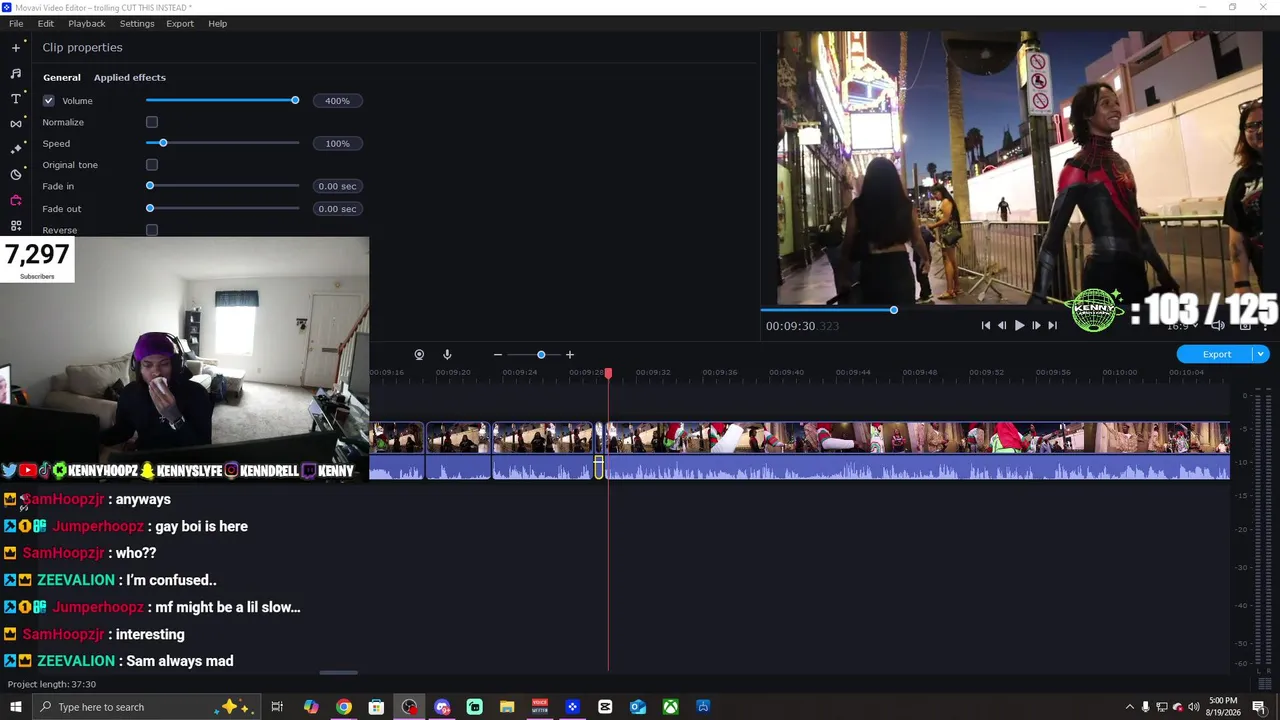Viewport: 1280px width, 720px height.
Task: Open the taskbar notification center icon
Action: [x=1259, y=707]
